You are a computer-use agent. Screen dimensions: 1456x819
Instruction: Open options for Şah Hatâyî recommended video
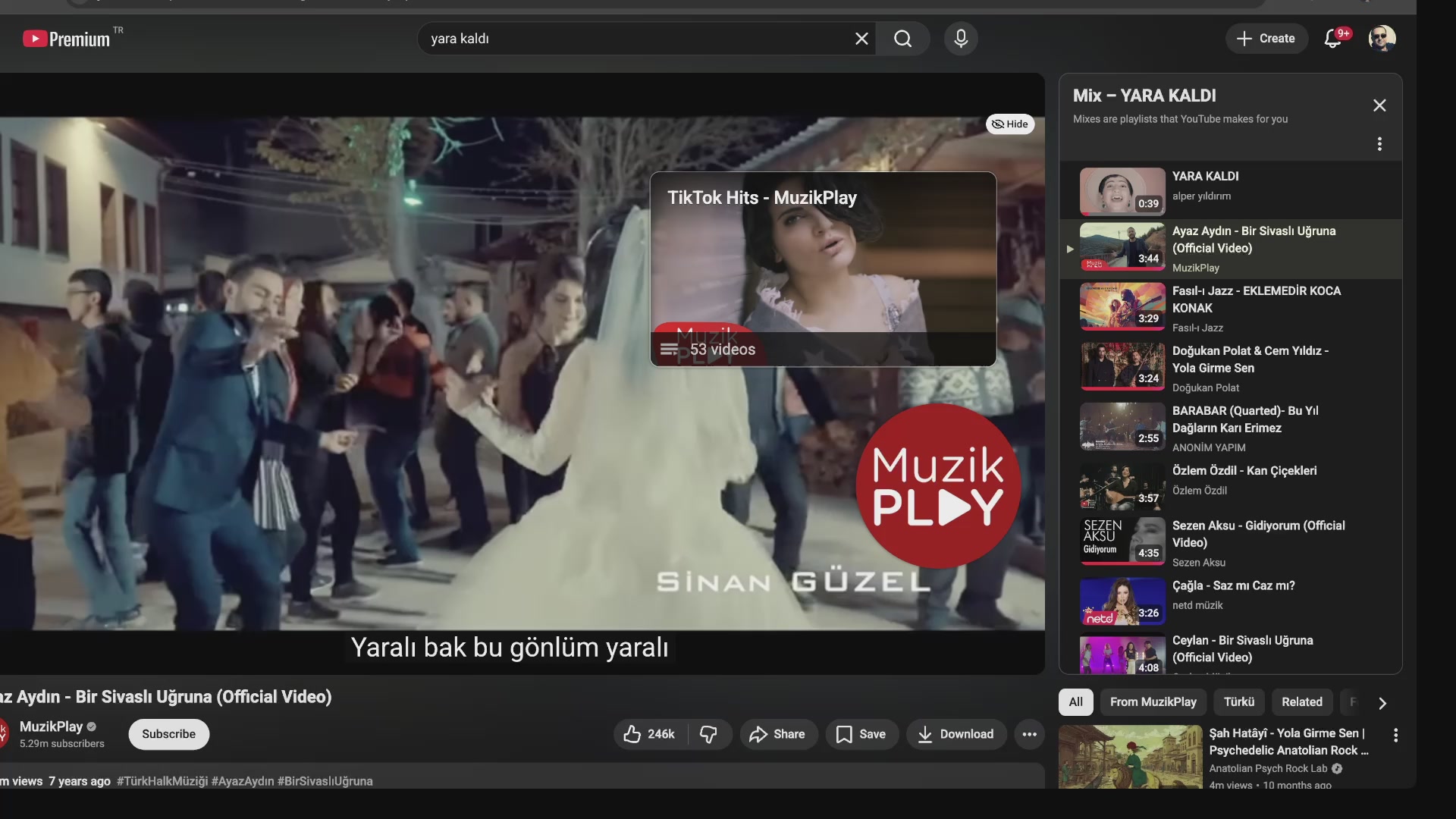(1395, 735)
